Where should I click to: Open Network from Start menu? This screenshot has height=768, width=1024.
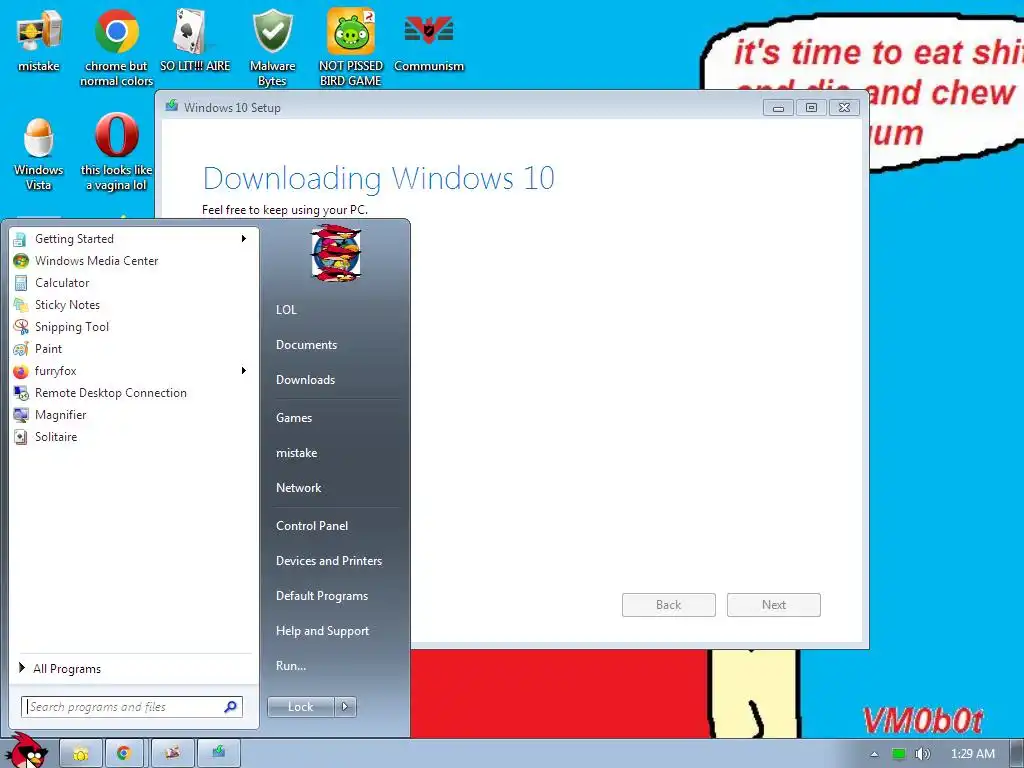pyautogui.click(x=298, y=488)
